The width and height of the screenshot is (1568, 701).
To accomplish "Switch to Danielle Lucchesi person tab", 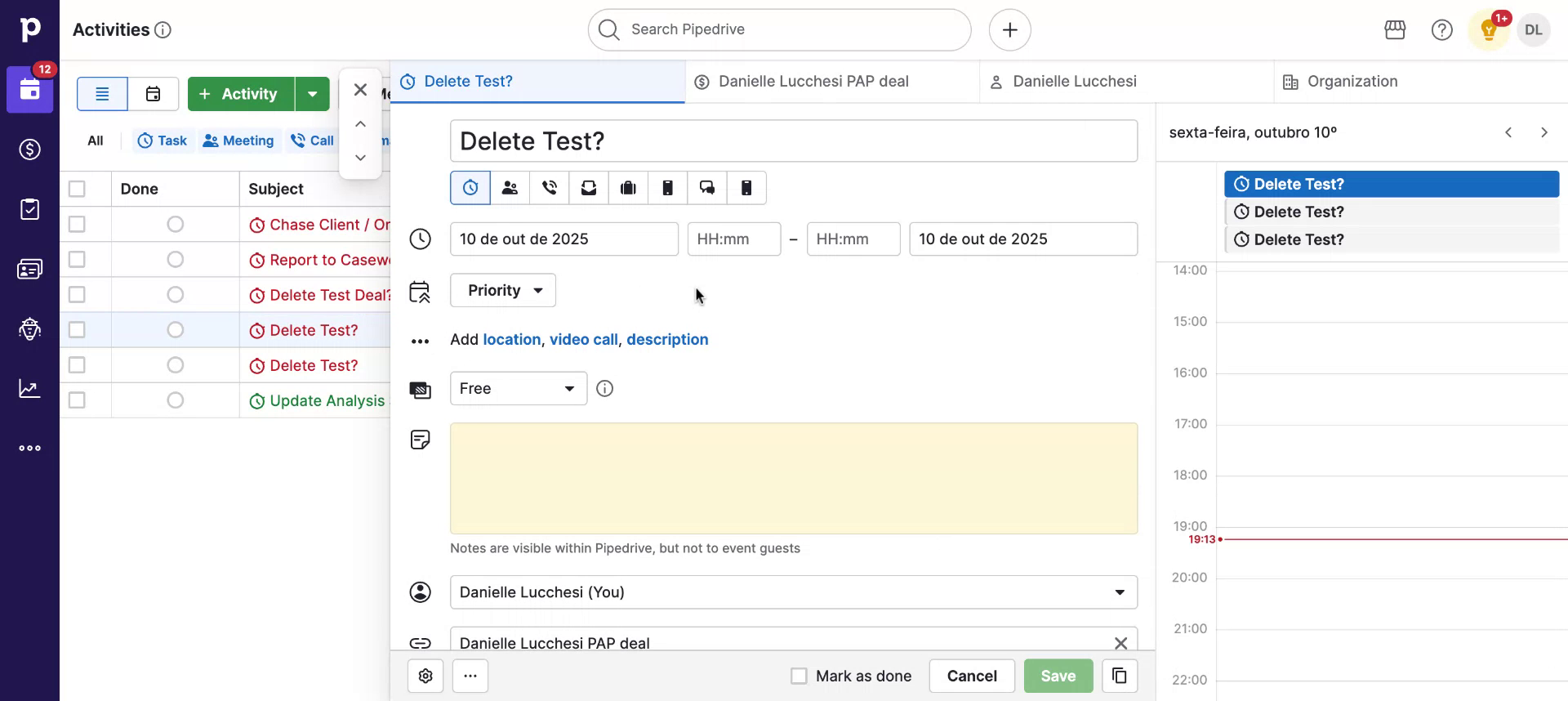I will (1127, 82).
